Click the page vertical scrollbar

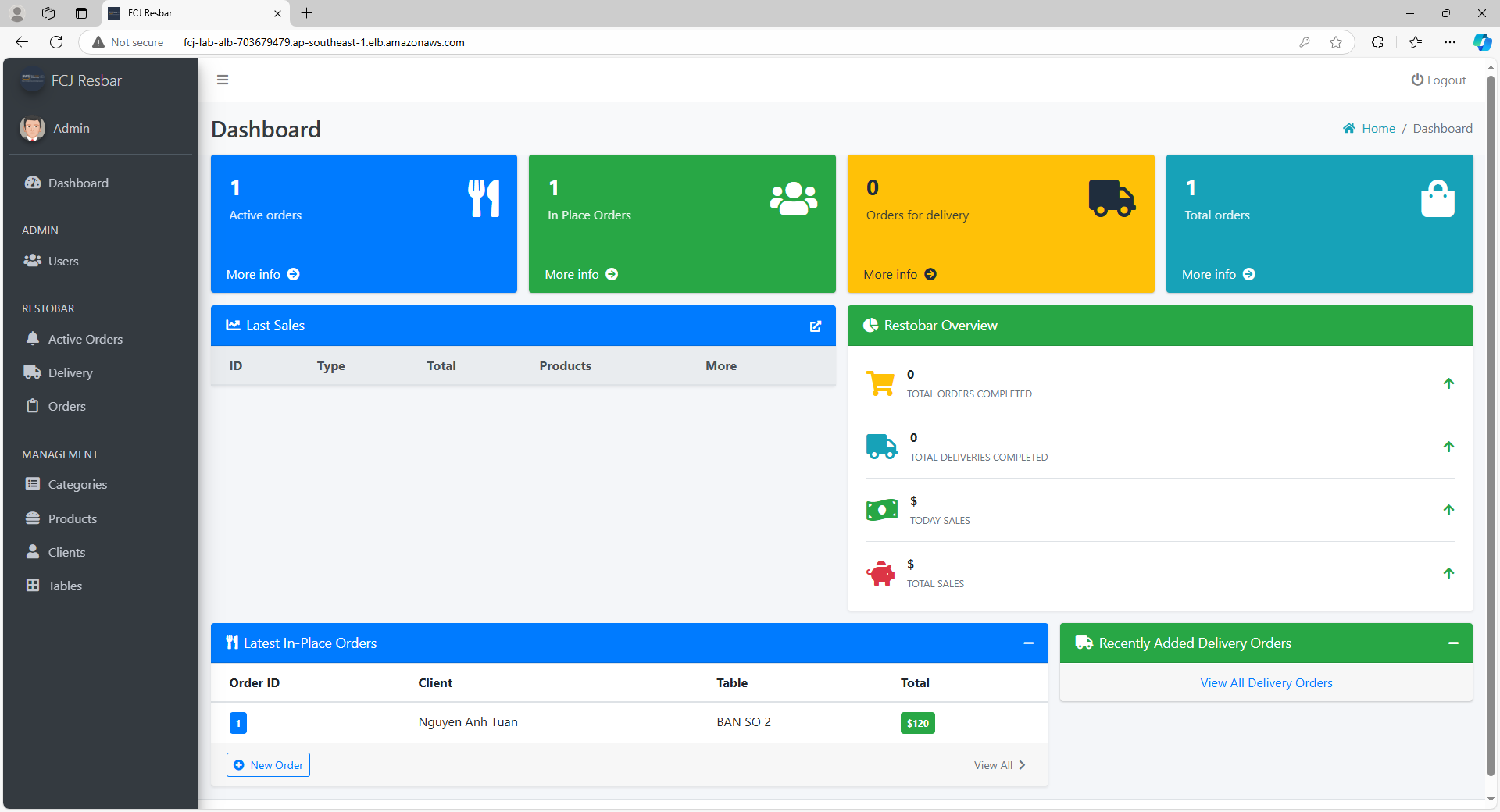pyautogui.click(x=1491, y=426)
